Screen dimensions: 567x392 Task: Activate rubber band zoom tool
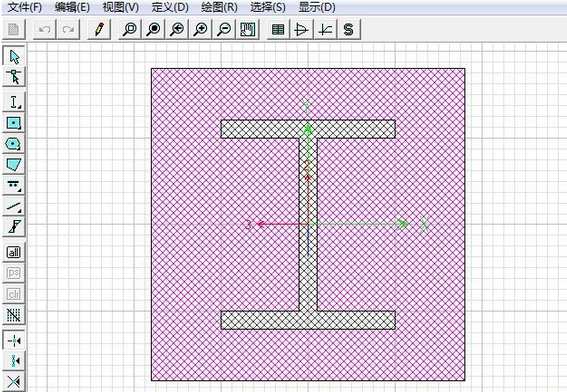pos(129,29)
